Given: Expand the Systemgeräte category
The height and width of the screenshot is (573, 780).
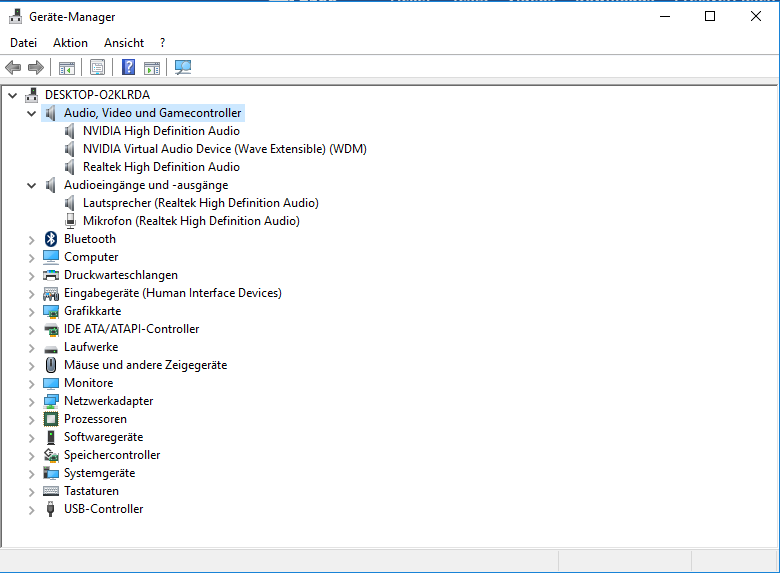Looking at the screenshot, I should click(31, 475).
